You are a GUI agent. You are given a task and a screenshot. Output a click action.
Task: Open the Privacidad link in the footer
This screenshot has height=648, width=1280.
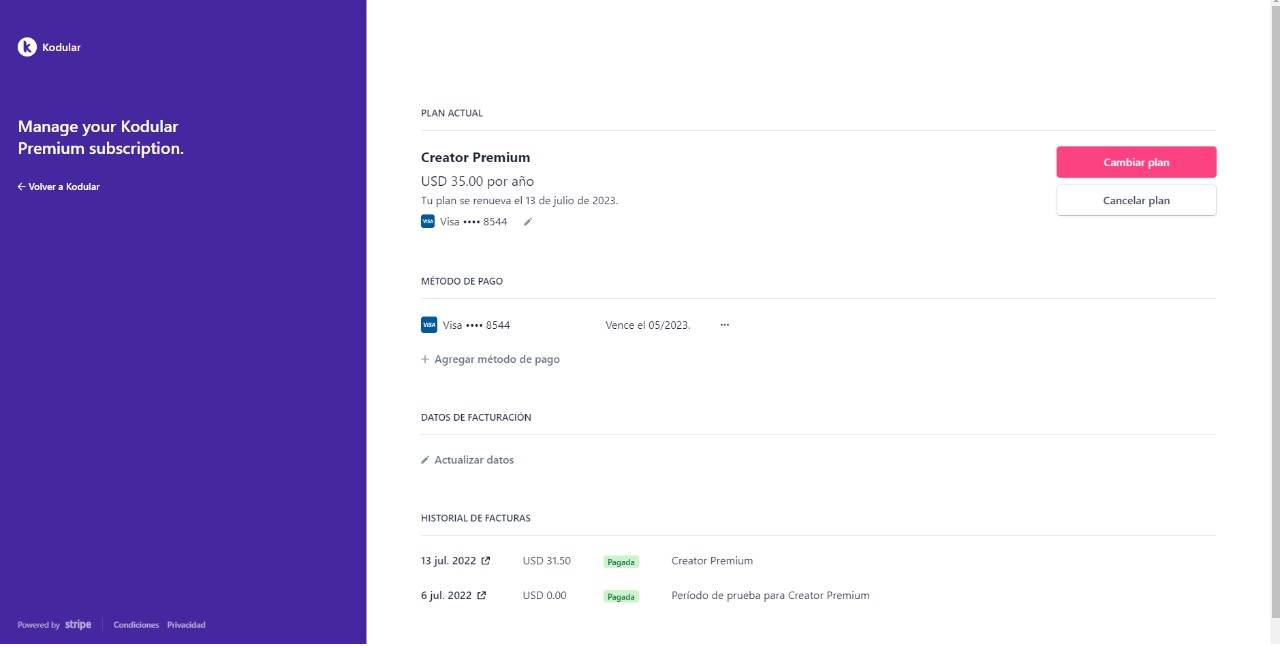tap(186, 625)
